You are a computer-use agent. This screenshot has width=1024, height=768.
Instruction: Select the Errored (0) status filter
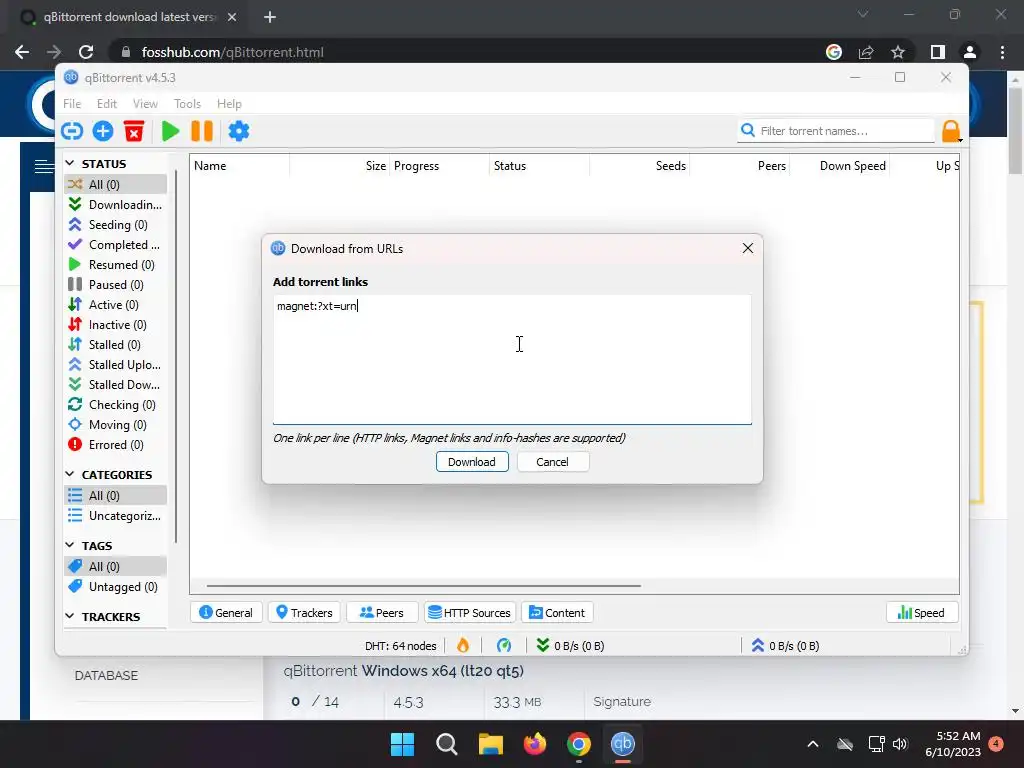point(116,445)
